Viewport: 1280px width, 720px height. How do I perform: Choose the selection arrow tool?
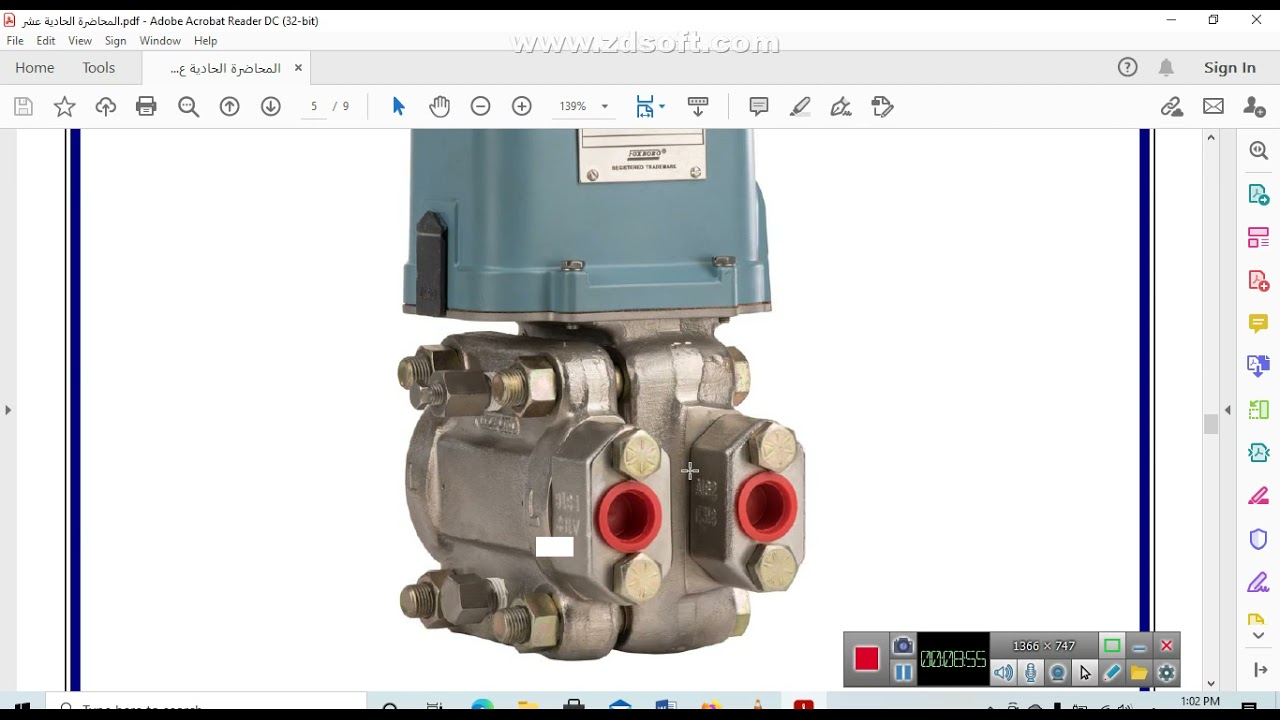coord(399,107)
